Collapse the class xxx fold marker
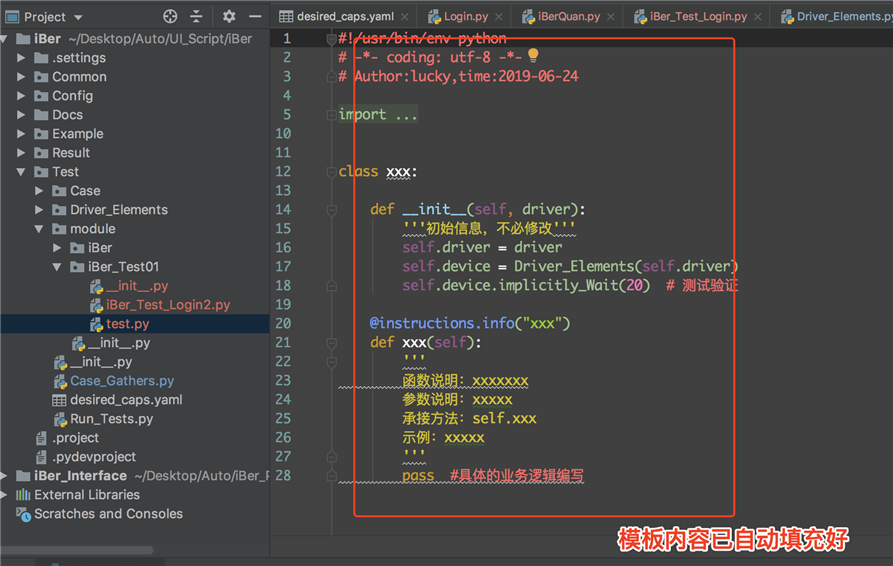Screen dimensions: 893x566 [x=331, y=171]
